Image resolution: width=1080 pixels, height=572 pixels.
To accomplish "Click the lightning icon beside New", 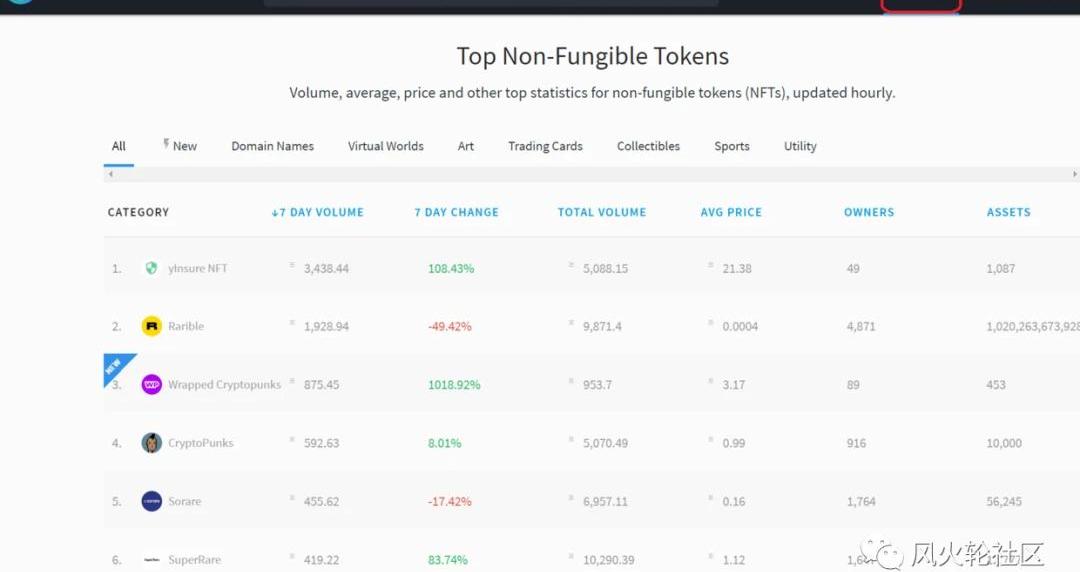I will click(166, 143).
